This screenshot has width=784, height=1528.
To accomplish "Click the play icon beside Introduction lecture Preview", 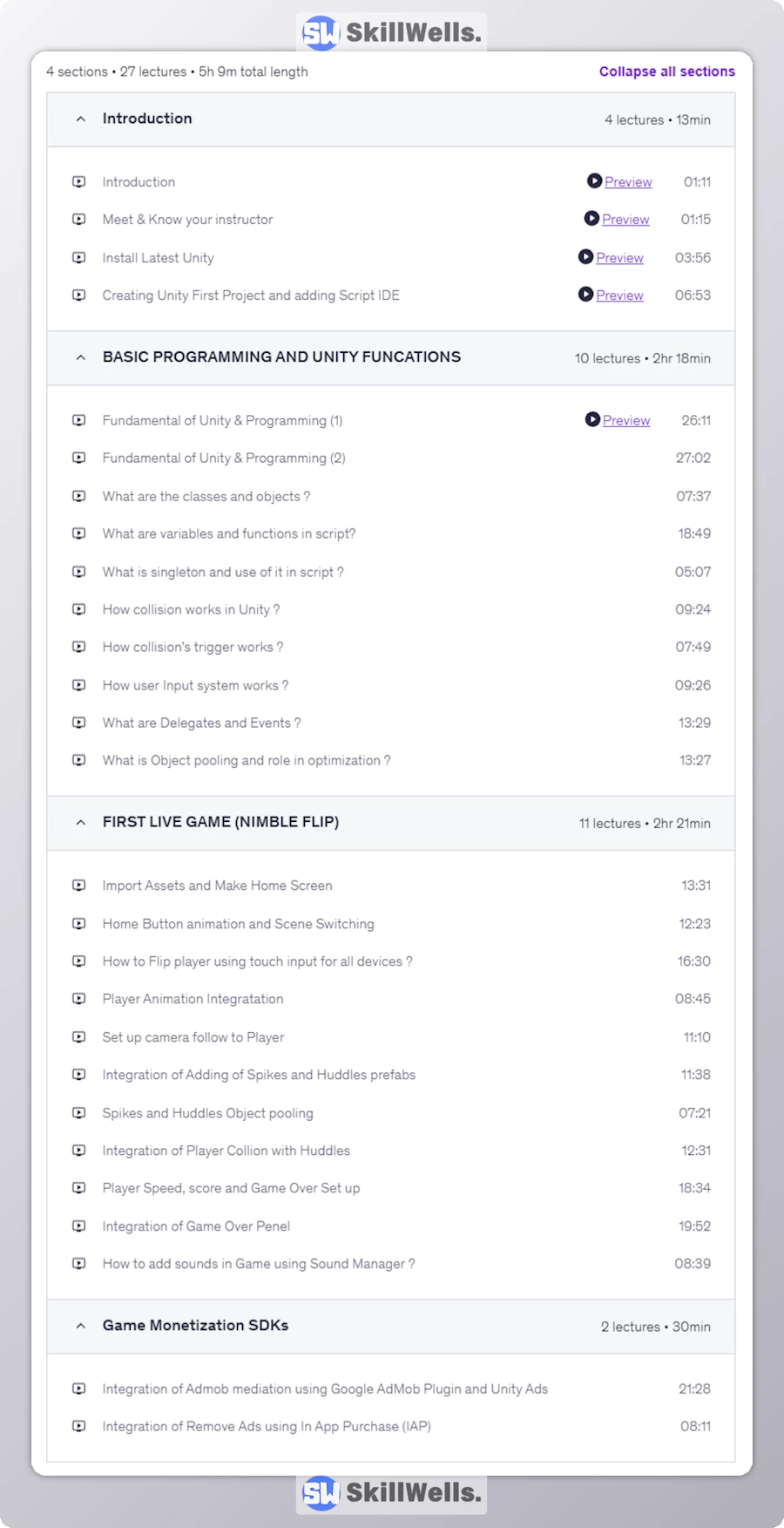I will tap(594, 181).
